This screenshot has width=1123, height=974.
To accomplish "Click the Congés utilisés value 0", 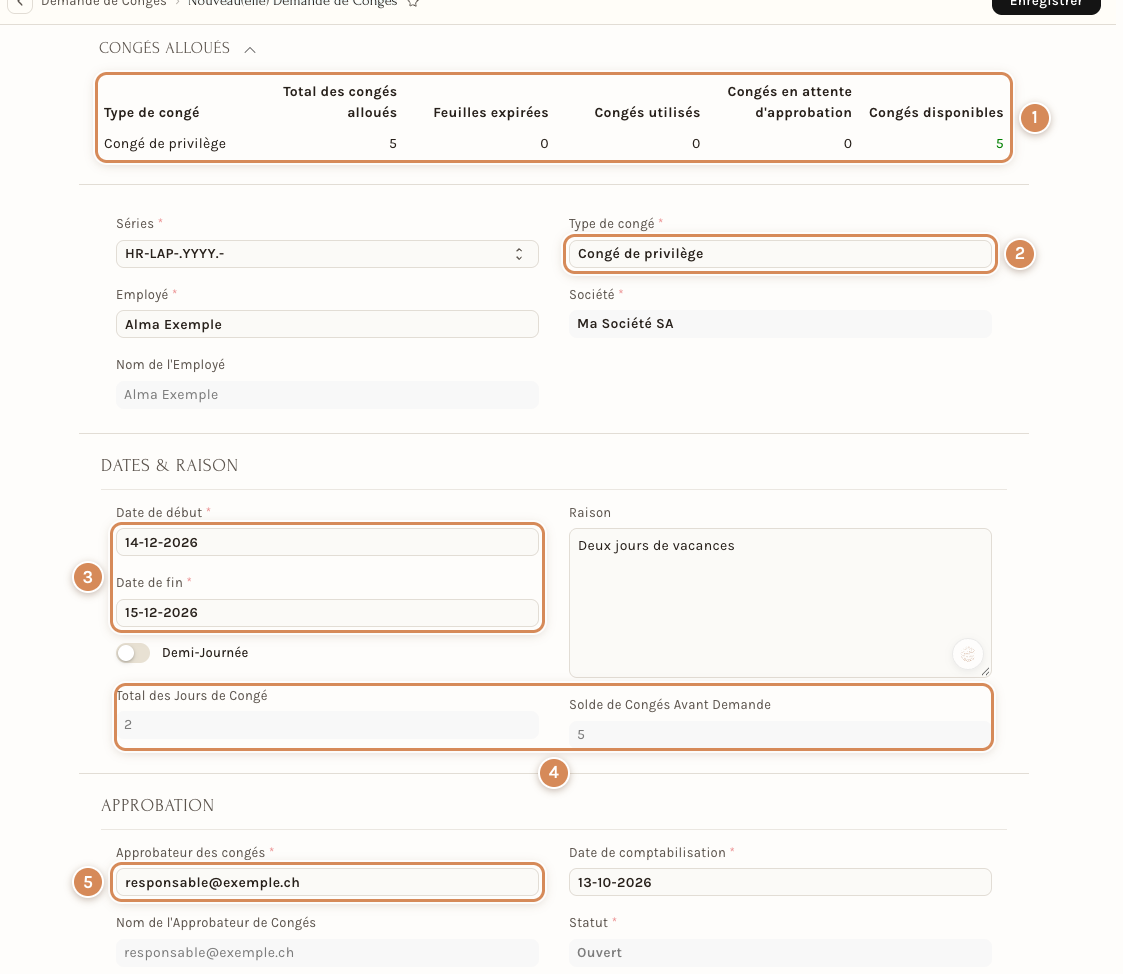I will pos(695,144).
